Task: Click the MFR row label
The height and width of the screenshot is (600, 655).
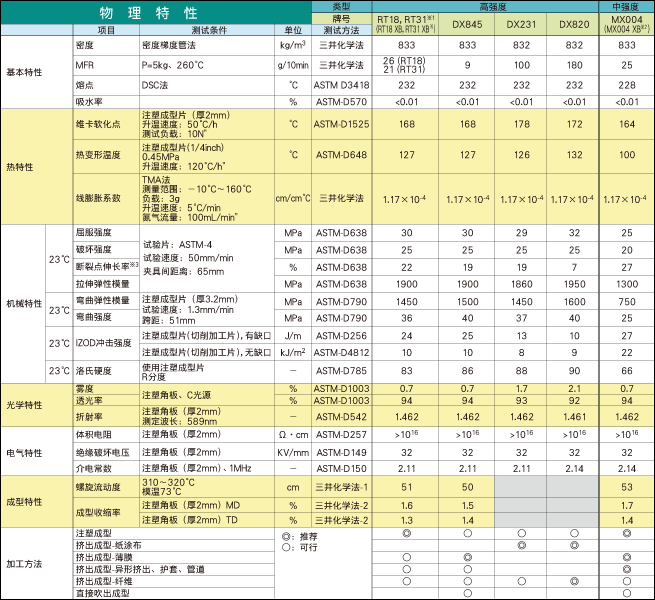Action: pyautogui.click(x=85, y=65)
